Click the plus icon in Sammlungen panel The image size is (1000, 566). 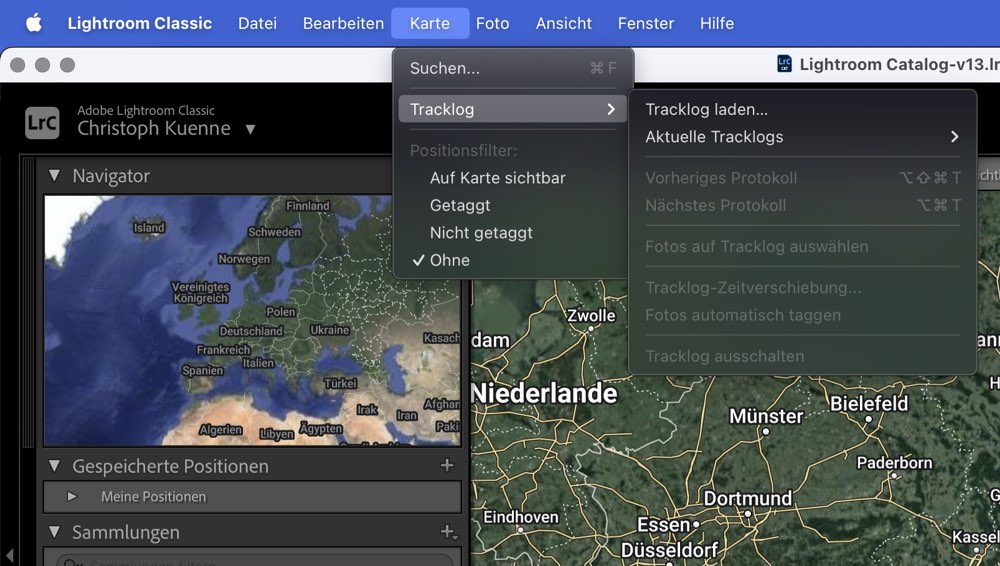[x=447, y=532]
